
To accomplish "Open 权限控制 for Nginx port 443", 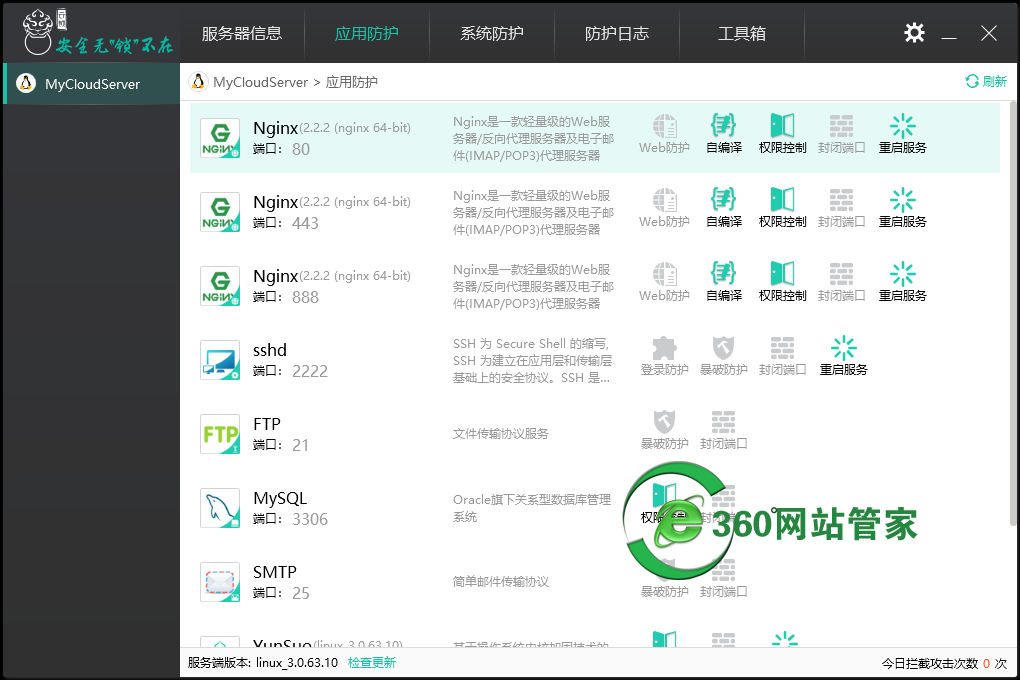I will coord(783,208).
